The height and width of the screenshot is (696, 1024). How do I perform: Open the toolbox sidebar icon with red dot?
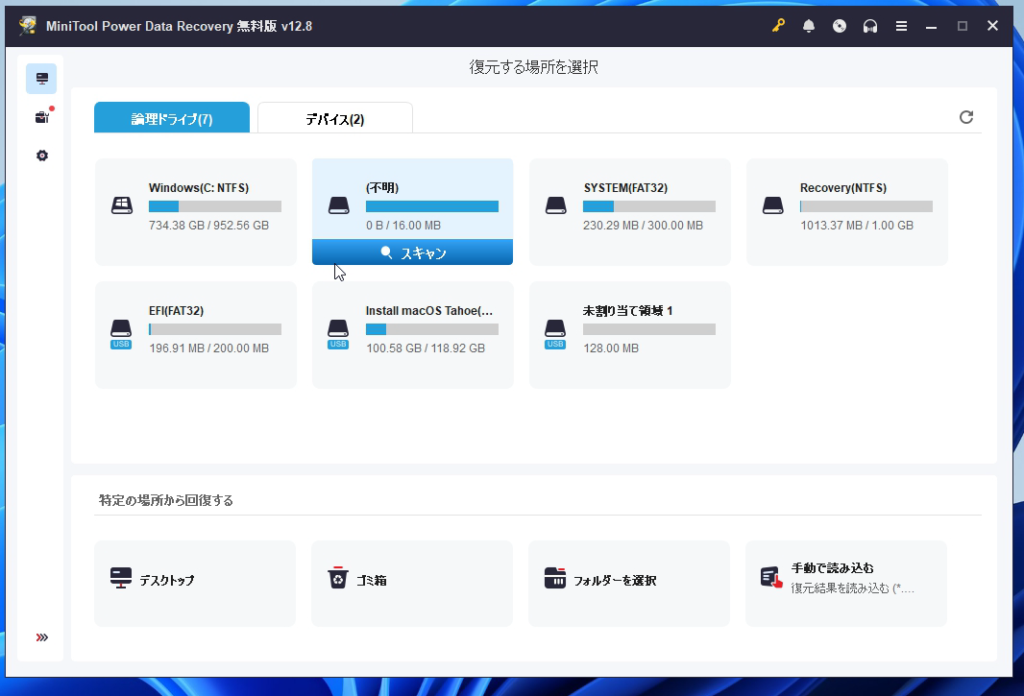click(41, 118)
